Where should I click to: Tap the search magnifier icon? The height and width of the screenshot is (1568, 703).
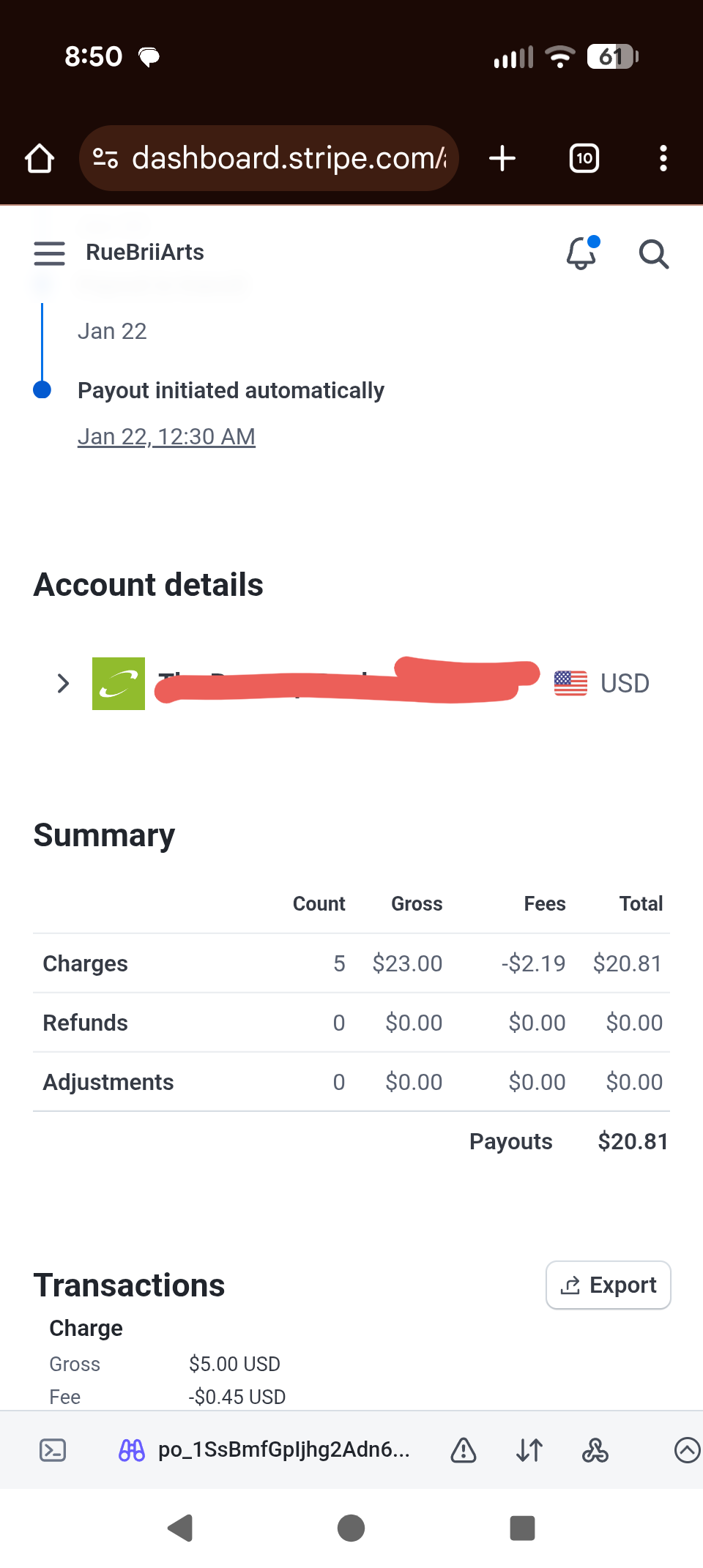coord(653,254)
